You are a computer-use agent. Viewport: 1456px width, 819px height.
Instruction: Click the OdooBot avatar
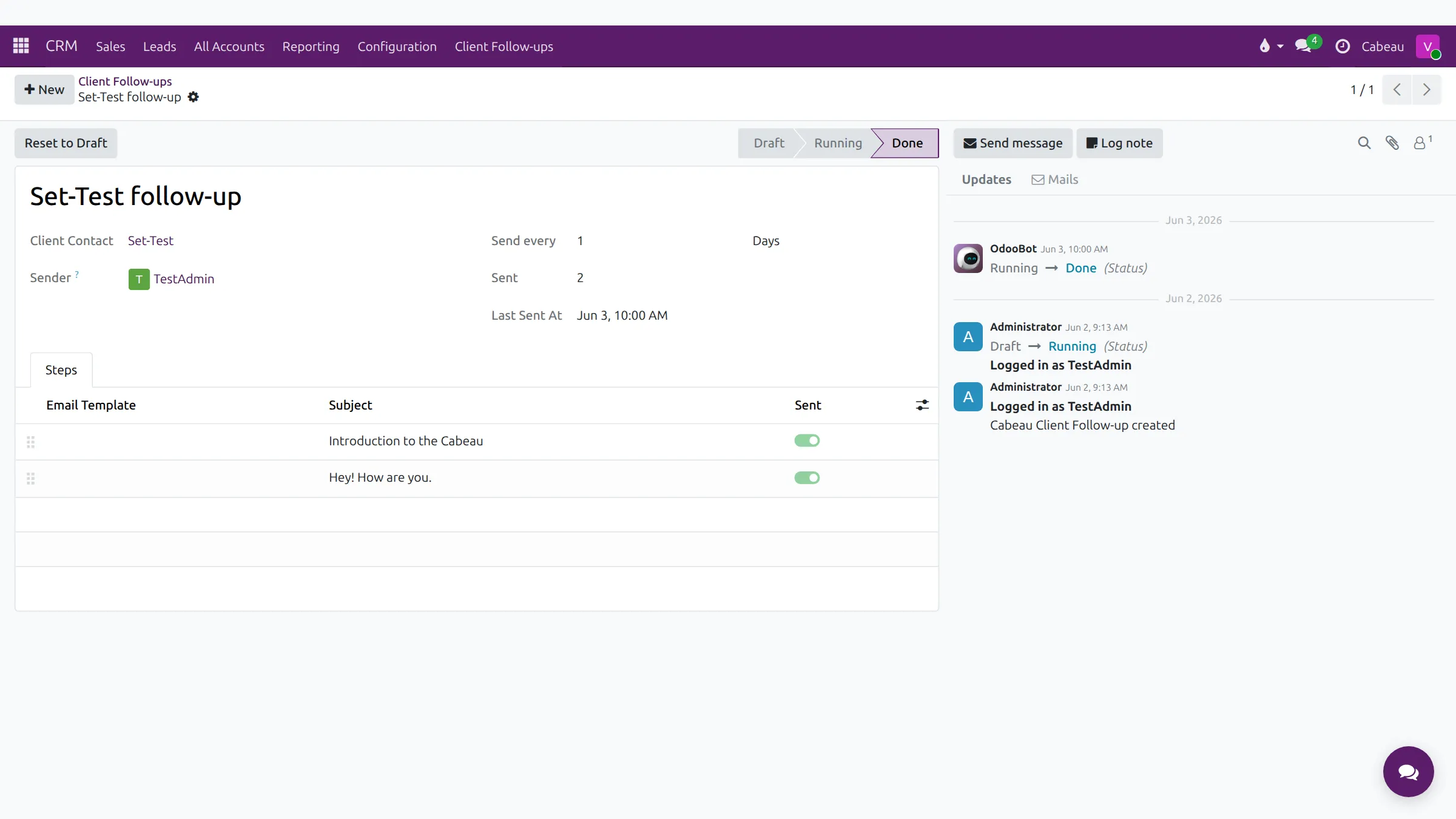coord(968,258)
